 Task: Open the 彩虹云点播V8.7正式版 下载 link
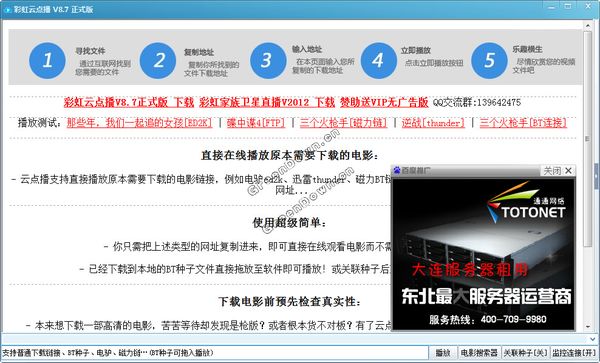tap(129, 102)
